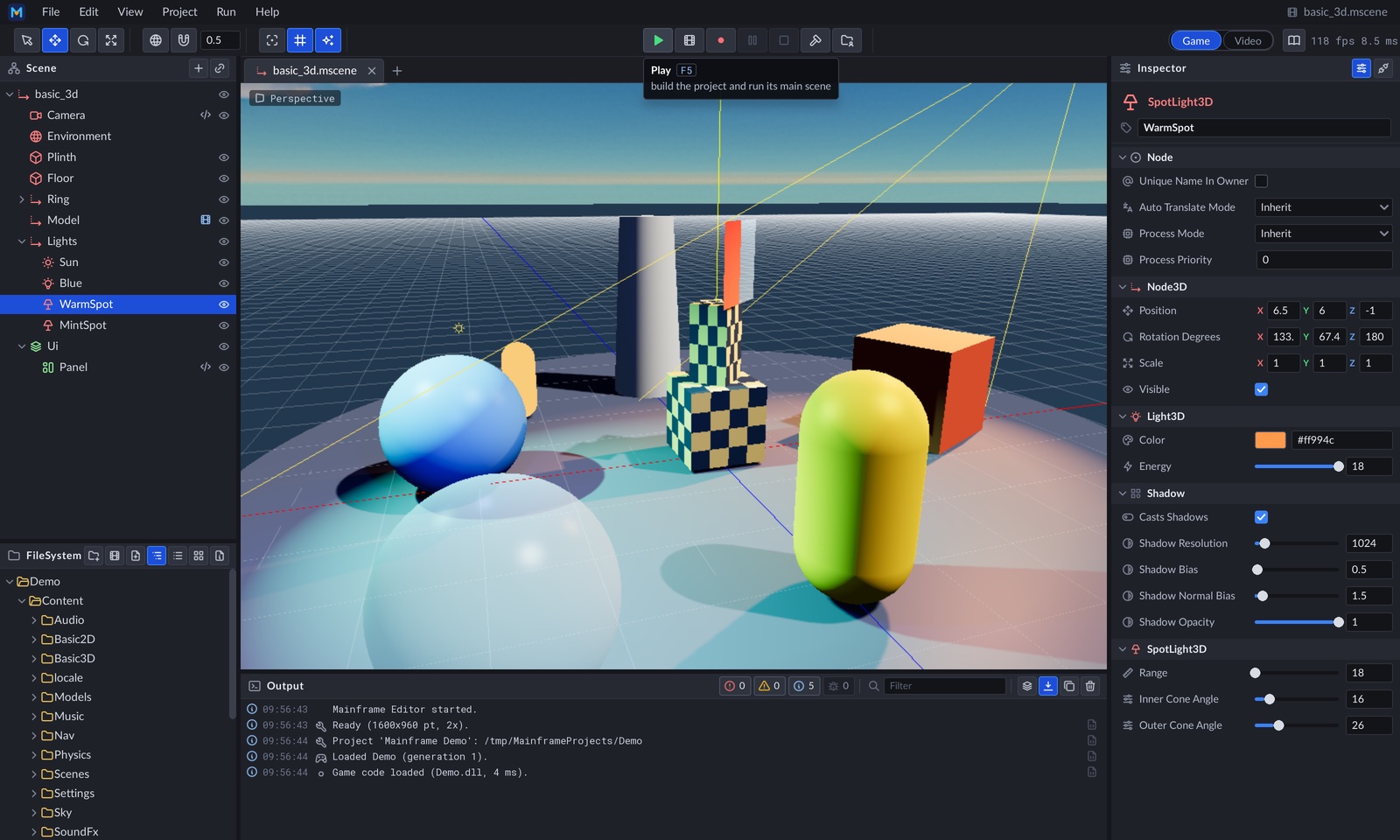Uncheck the Visible checkbox

pos(1262,389)
